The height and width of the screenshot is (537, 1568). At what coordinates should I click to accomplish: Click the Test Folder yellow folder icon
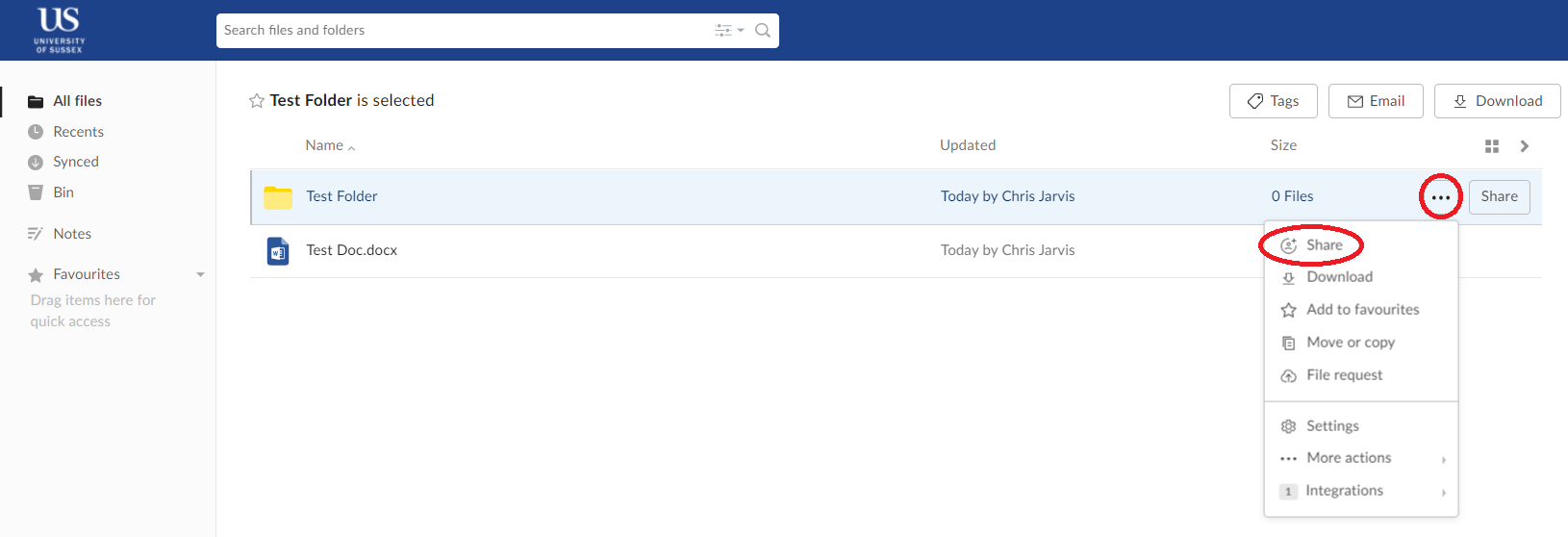tap(278, 197)
